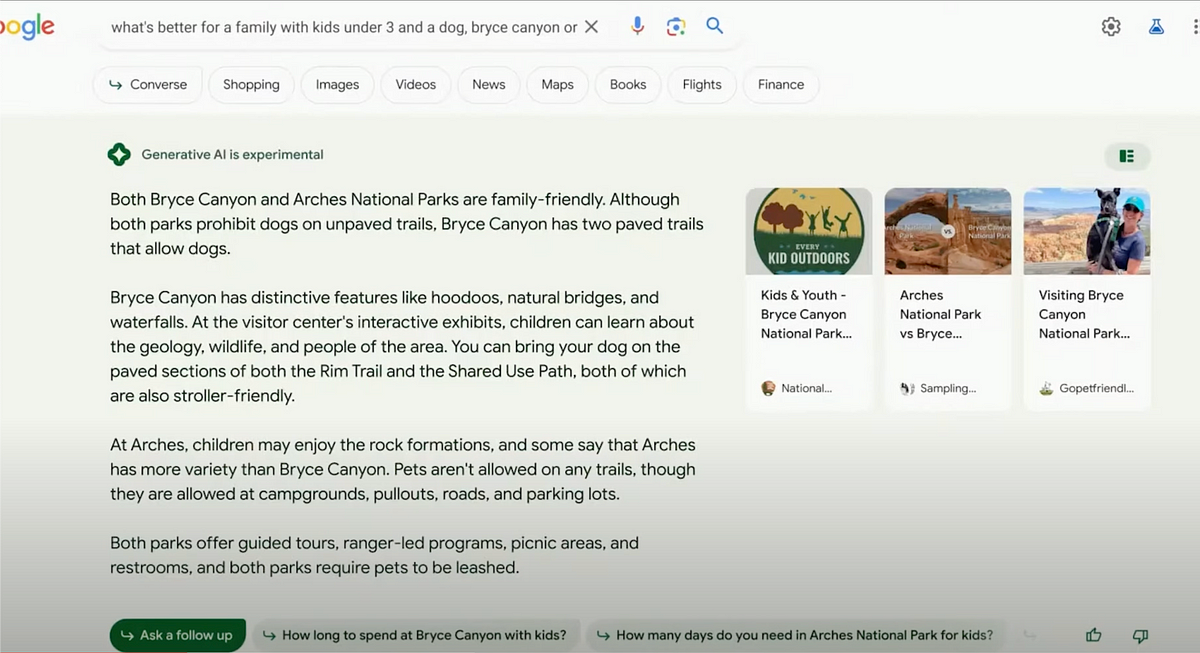1200x653 pixels.
Task: Open Search Labs flask icon
Action: tap(1156, 27)
